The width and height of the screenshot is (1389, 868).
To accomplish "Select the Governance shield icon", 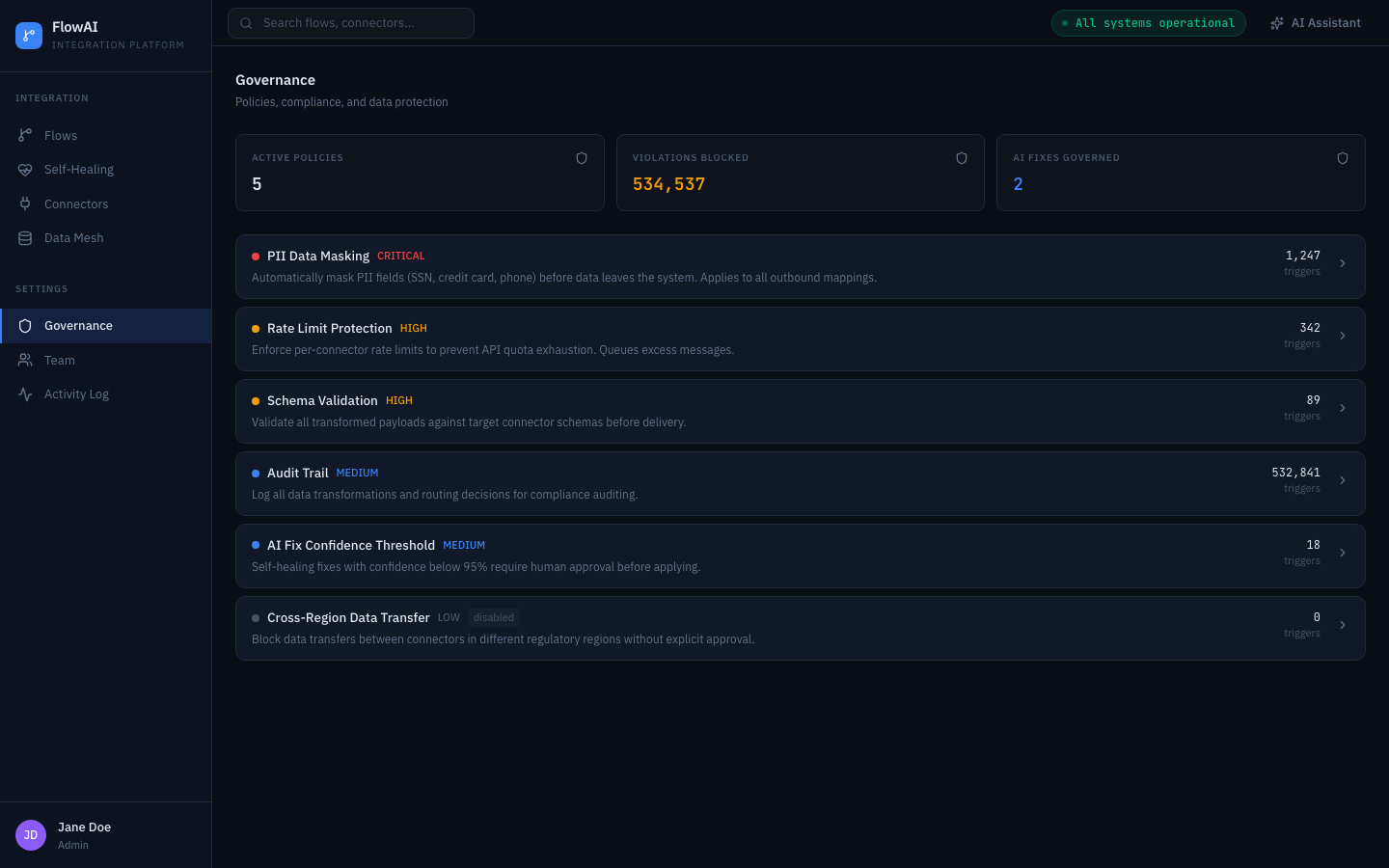I will click(25, 326).
